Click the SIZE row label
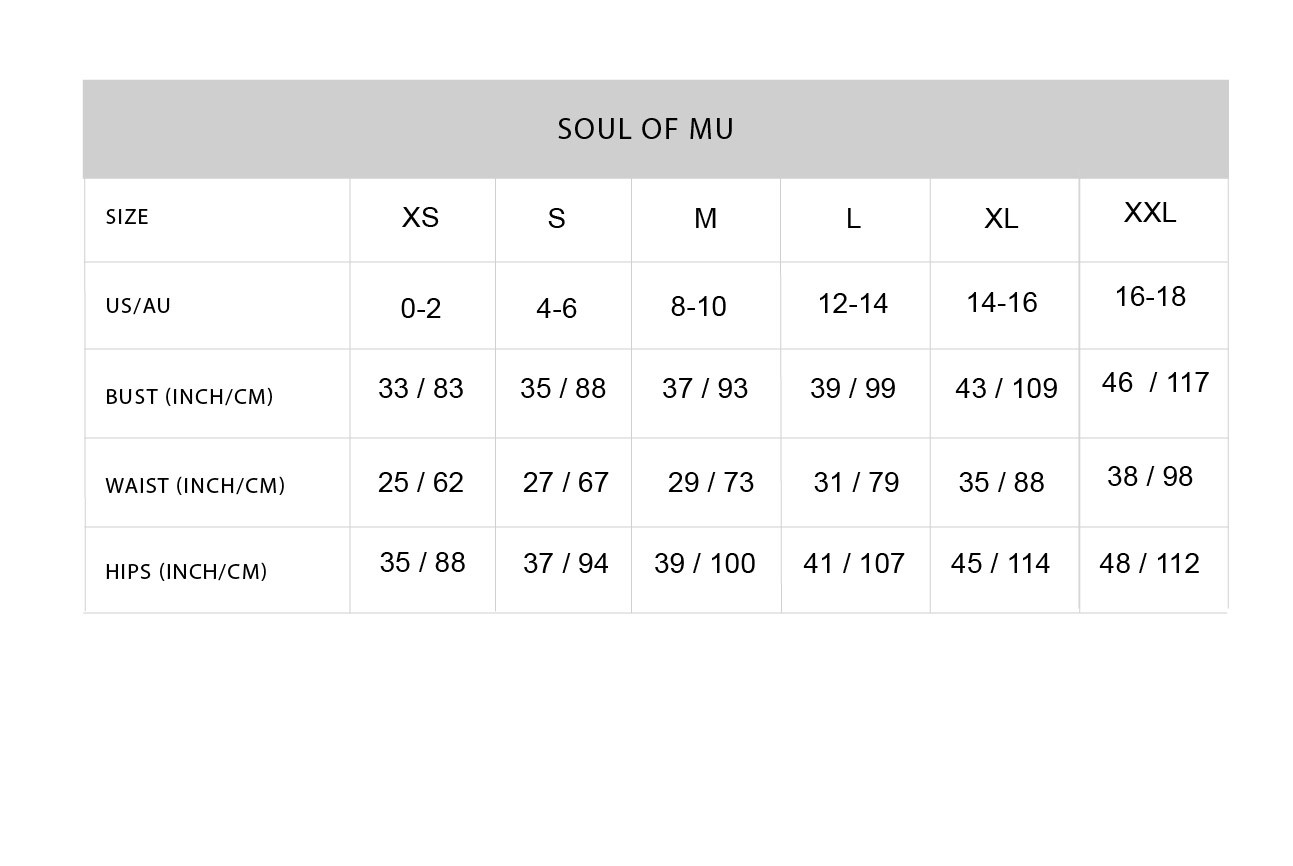The width and height of the screenshot is (1293, 866). coord(127,217)
